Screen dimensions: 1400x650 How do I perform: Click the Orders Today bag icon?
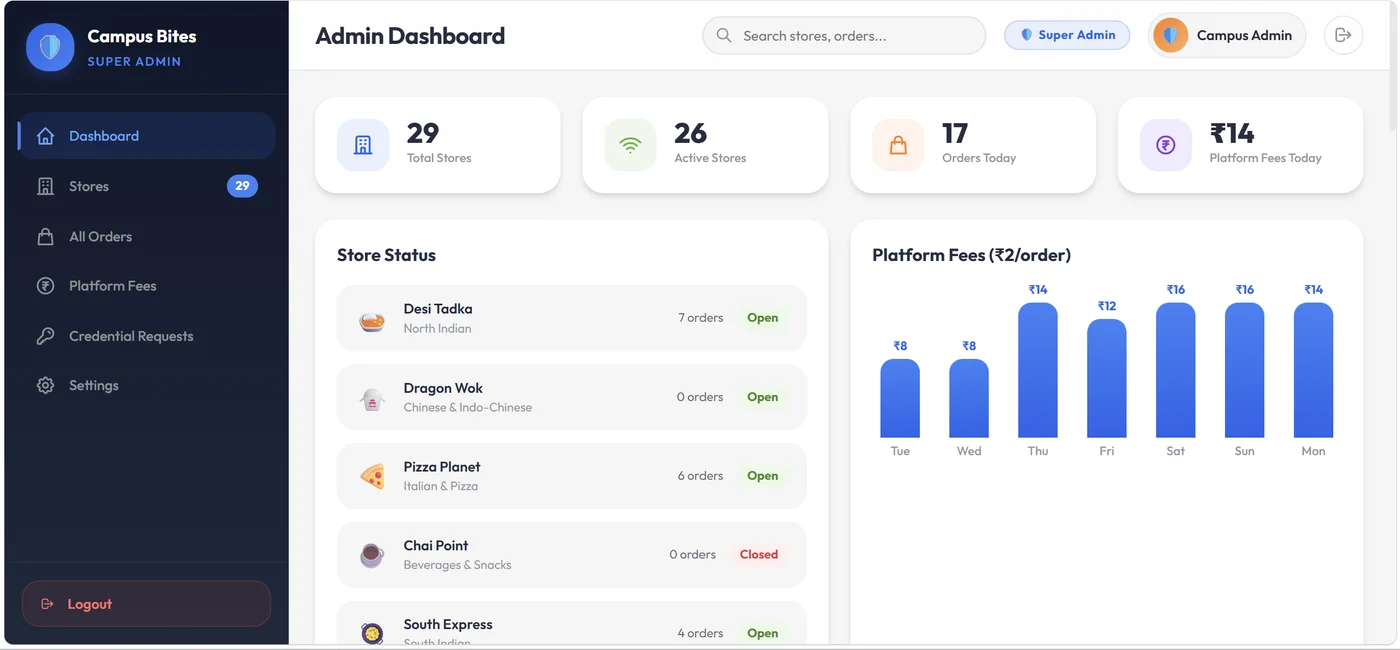(898, 145)
